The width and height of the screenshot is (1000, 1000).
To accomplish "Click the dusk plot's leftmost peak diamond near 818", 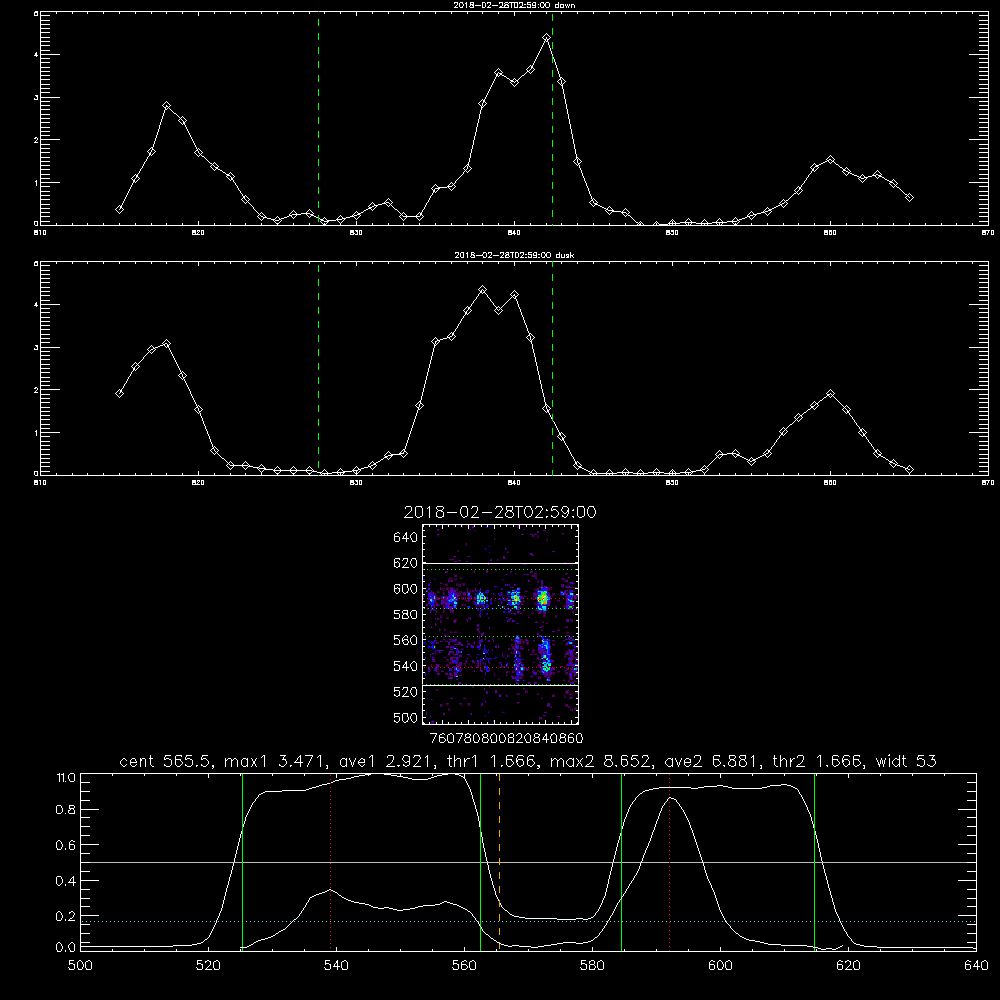I will 166,344.
